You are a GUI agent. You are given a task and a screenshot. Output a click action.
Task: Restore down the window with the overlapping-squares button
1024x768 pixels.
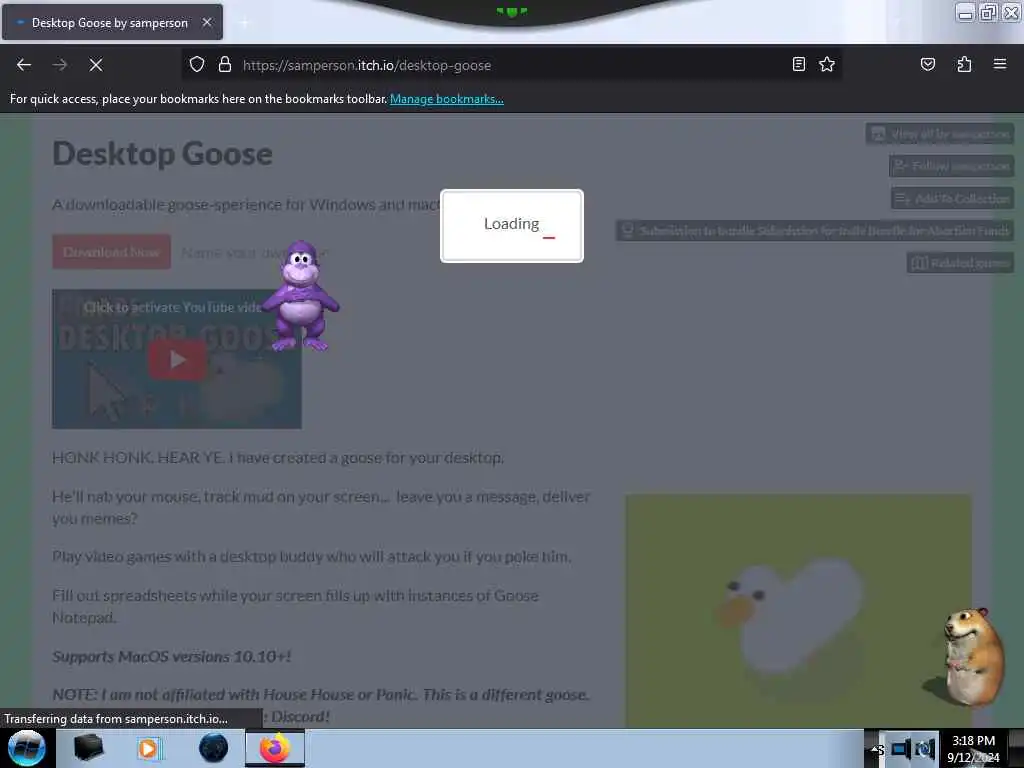coord(989,12)
